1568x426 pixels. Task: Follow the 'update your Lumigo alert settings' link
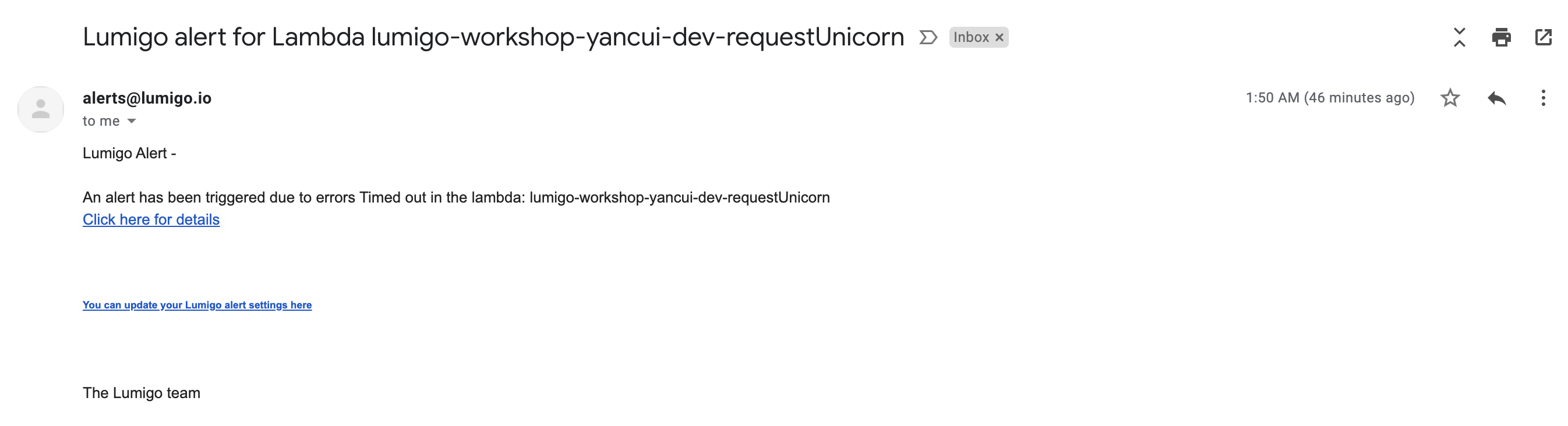197,305
